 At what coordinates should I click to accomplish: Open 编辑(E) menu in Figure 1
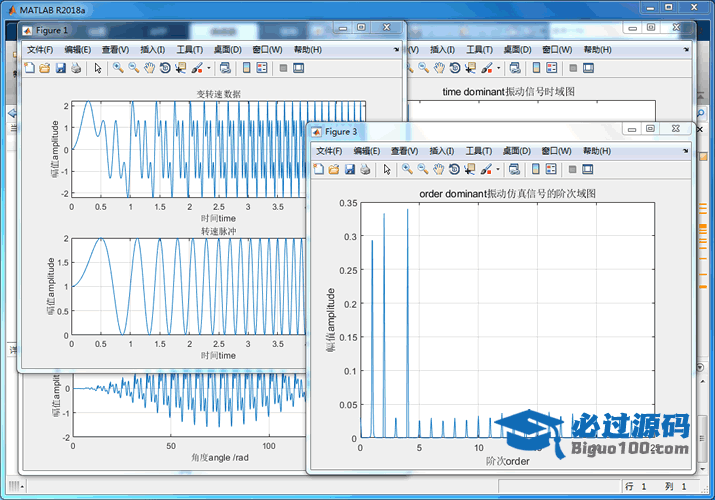(78, 50)
